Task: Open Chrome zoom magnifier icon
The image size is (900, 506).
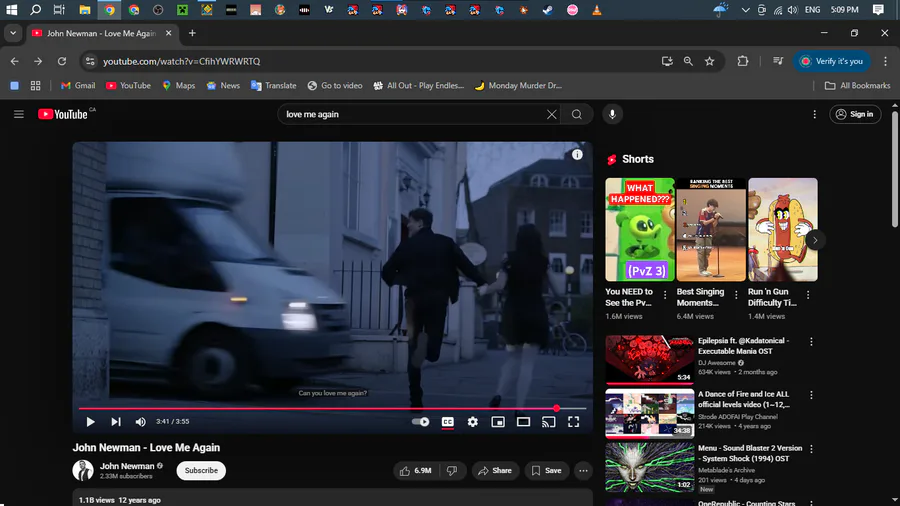Action: [688, 61]
